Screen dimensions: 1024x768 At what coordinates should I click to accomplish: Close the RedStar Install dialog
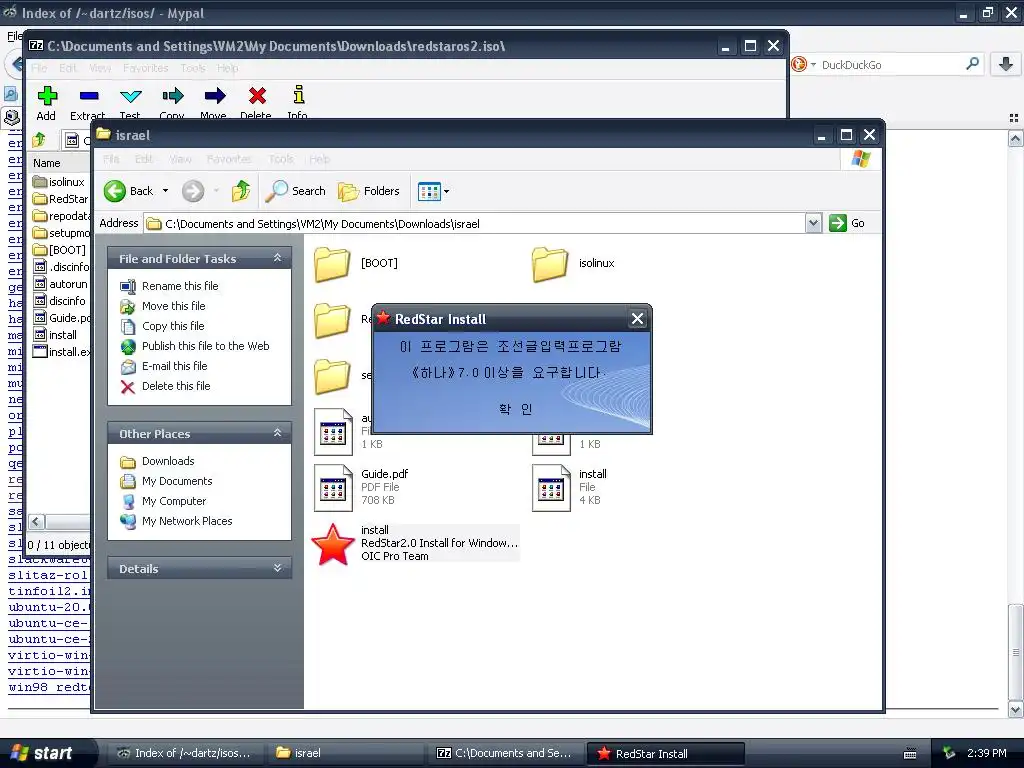(637, 319)
